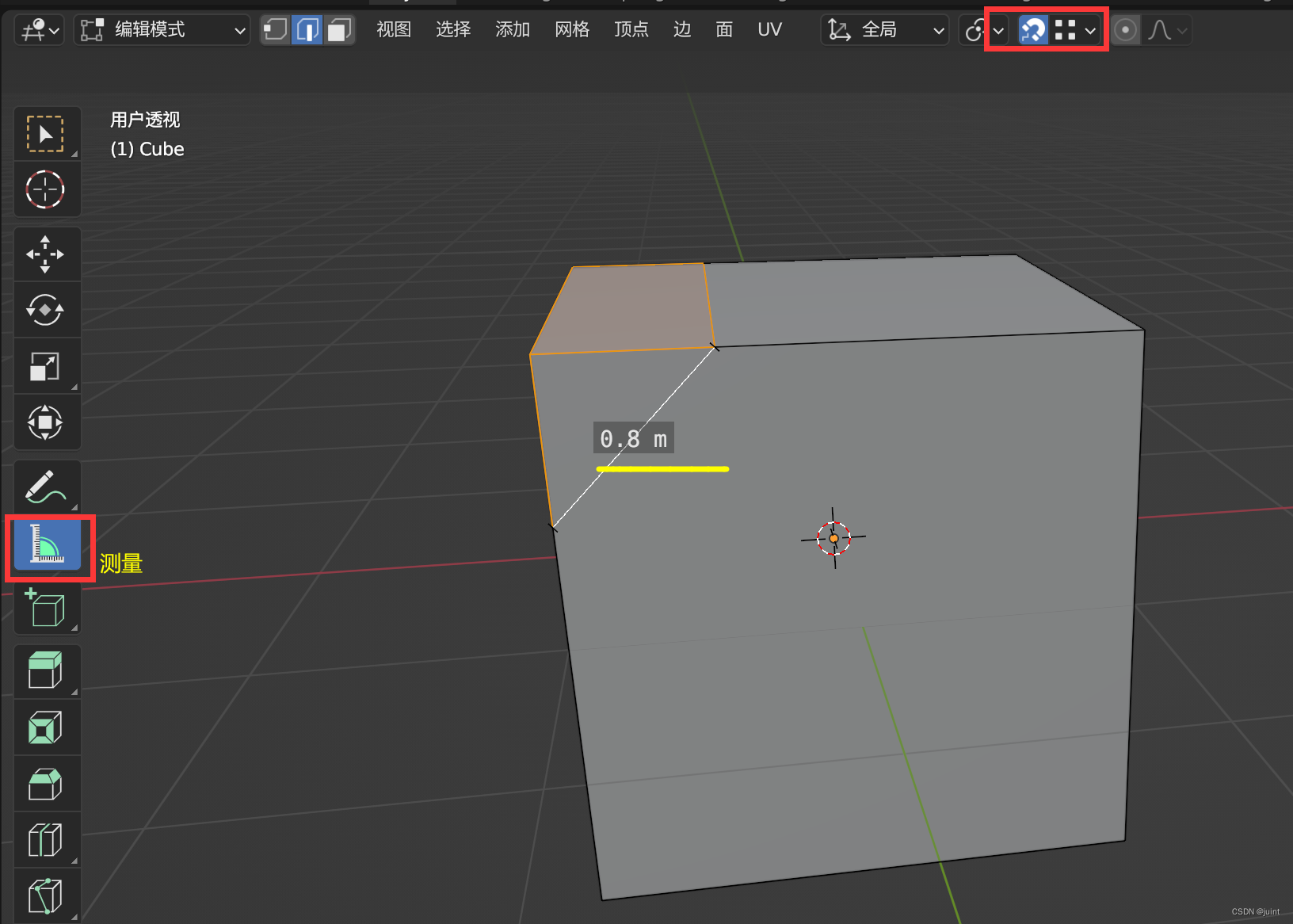The image size is (1293, 924).
Task: Open the 边 menu
Action: pos(682,30)
